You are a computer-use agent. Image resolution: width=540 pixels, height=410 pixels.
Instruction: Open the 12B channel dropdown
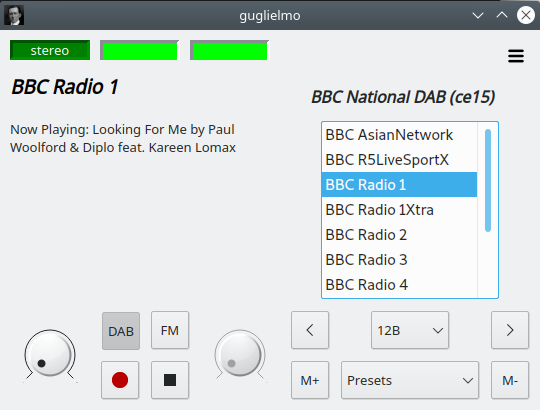tap(410, 330)
